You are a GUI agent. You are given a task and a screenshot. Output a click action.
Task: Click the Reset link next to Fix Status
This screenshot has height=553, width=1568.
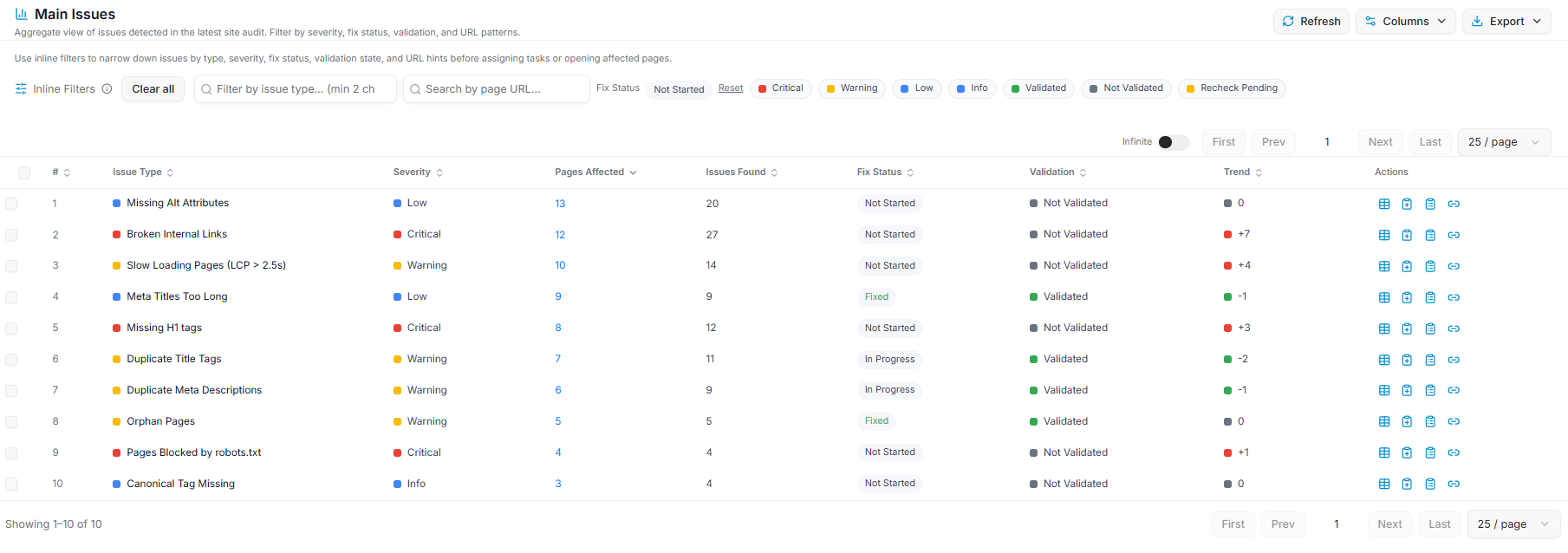pyautogui.click(x=731, y=88)
